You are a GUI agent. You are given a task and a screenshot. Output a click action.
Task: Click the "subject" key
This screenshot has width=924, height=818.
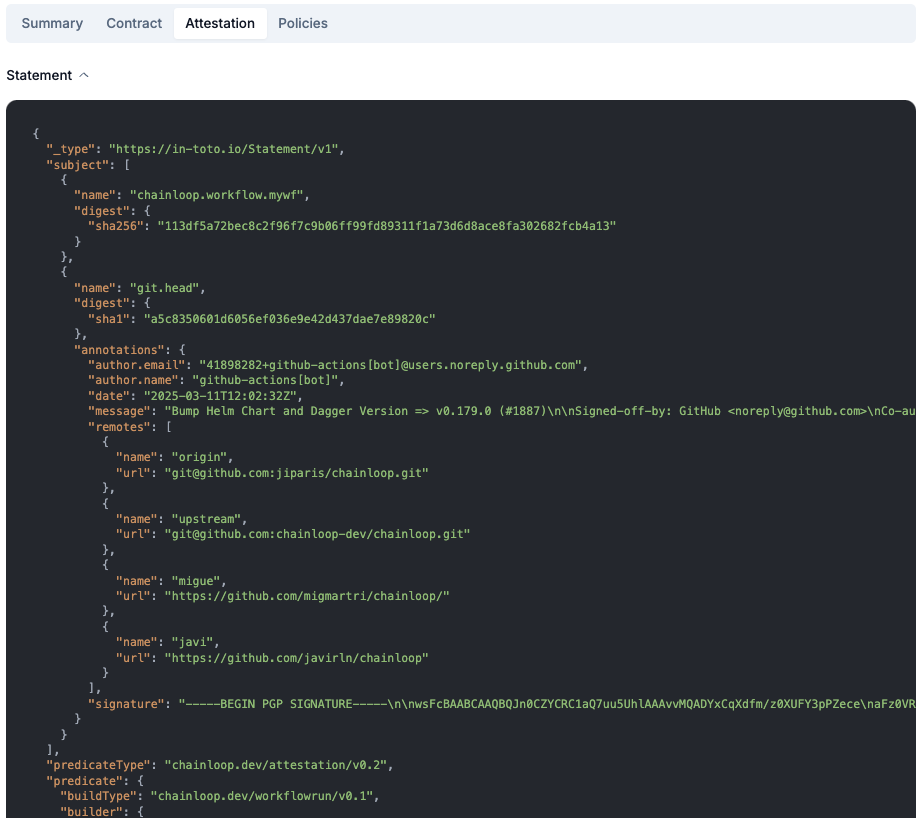(78, 165)
